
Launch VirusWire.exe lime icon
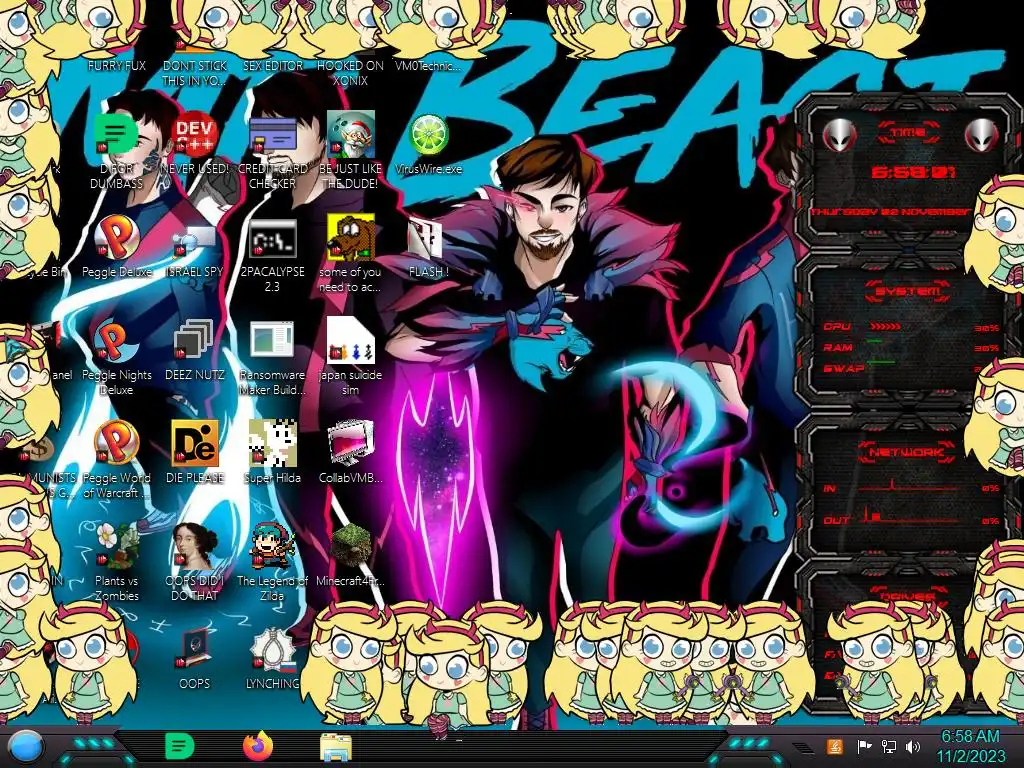pos(428,135)
